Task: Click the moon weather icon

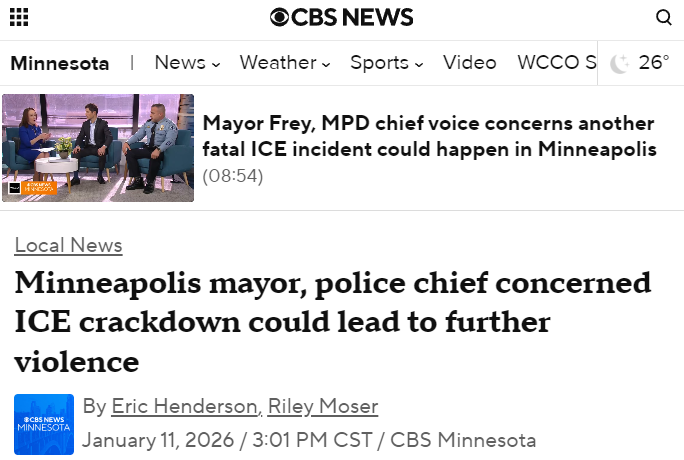Action: 621,63
